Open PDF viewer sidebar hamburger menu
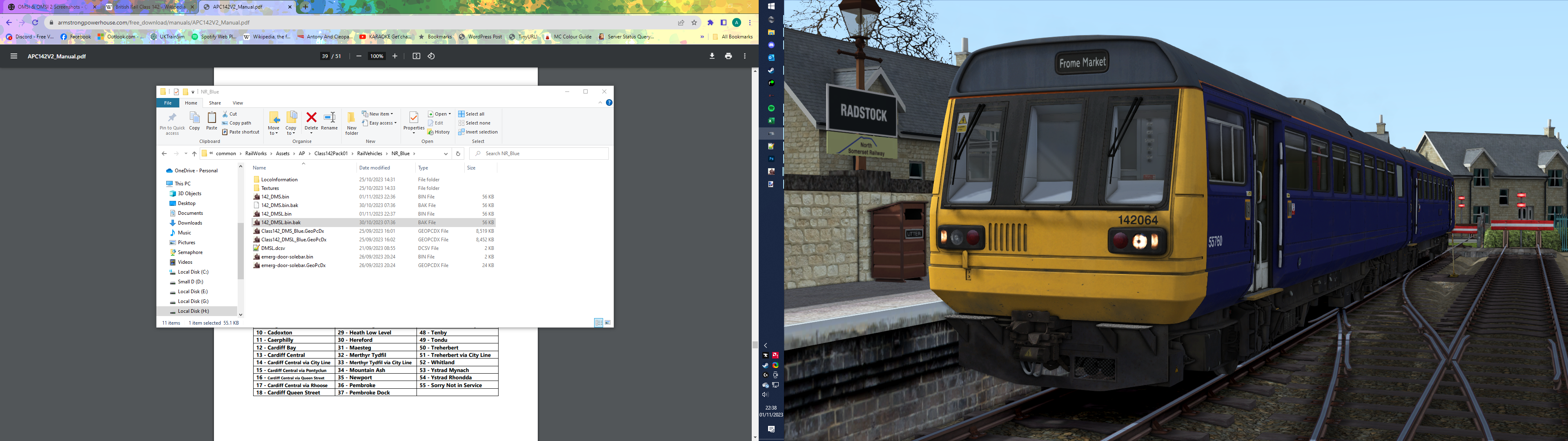This screenshot has width=1568, height=441. [x=13, y=56]
